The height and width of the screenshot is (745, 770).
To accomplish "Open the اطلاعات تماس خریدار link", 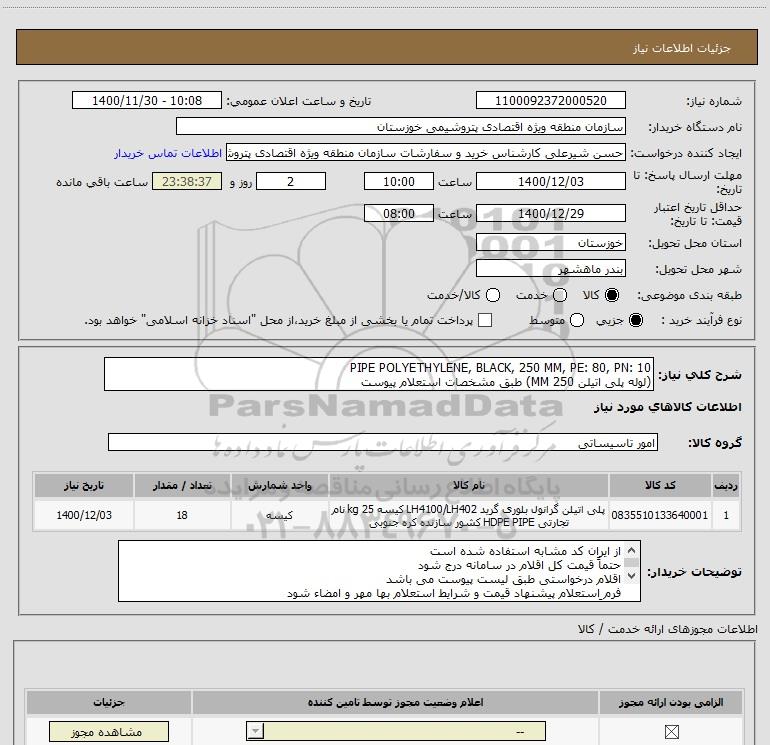I will coord(168,153).
